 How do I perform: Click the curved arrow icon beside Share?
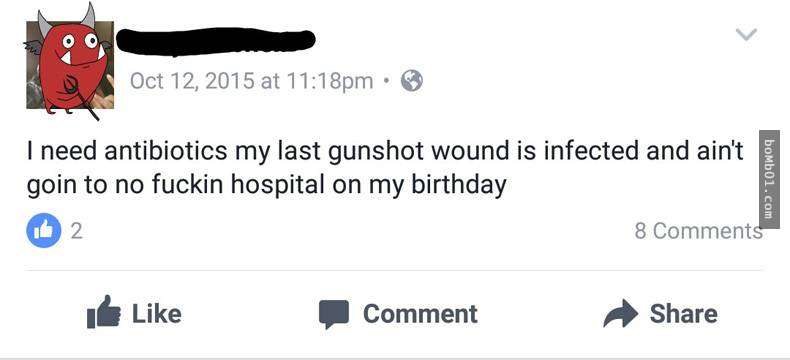(620, 313)
